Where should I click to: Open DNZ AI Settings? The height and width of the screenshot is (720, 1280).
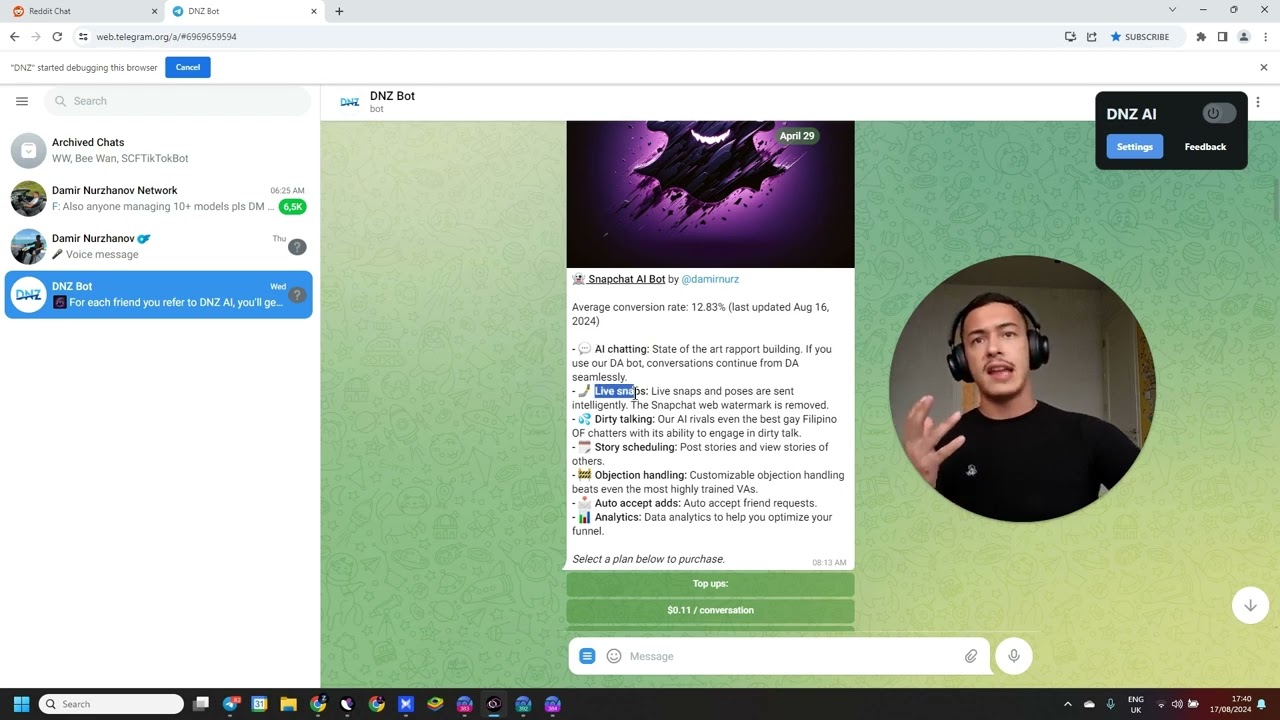(x=1135, y=147)
